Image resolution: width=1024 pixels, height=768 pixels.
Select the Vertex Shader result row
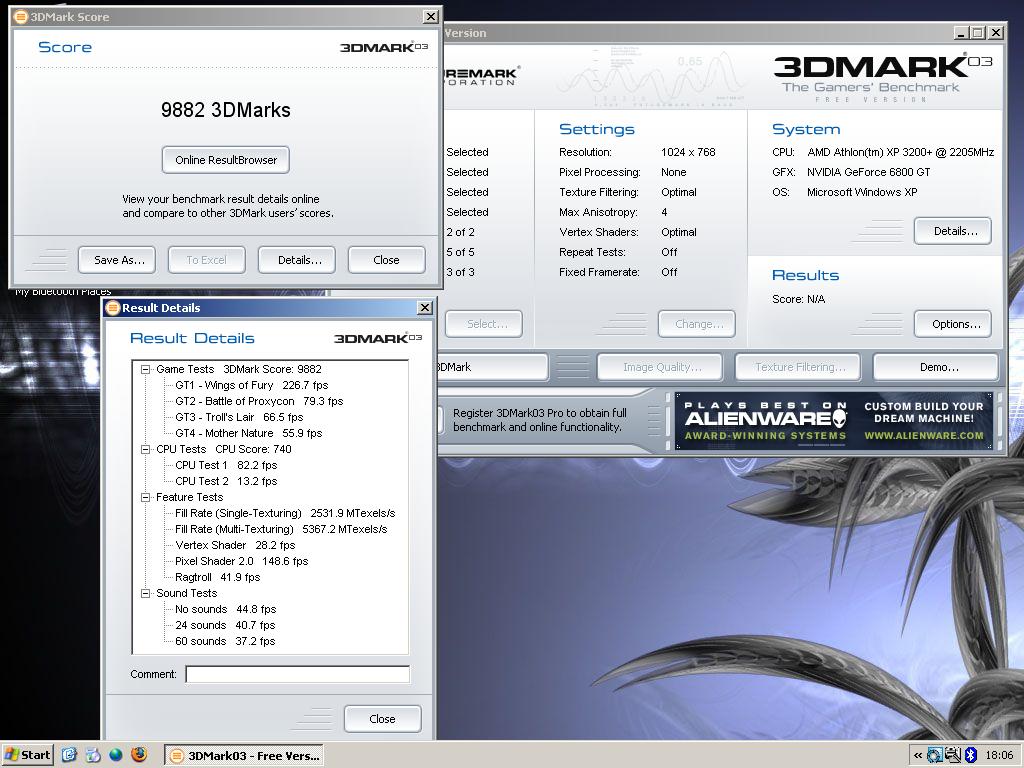pyautogui.click(x=235, y=545)
